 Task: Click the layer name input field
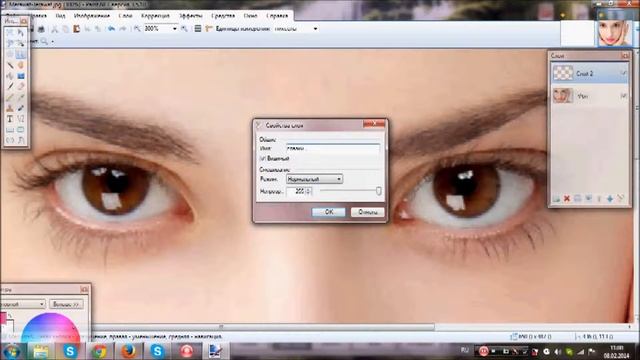coord(333,148)
